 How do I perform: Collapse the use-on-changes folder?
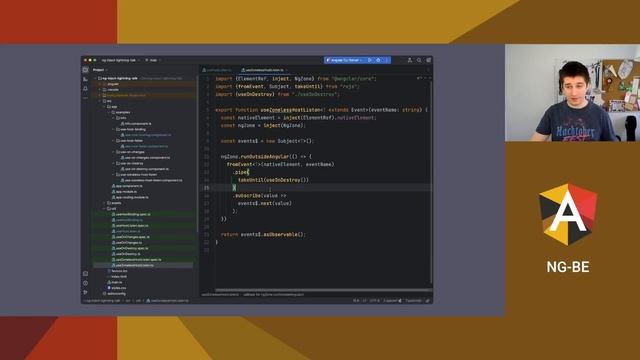(113, 152)
